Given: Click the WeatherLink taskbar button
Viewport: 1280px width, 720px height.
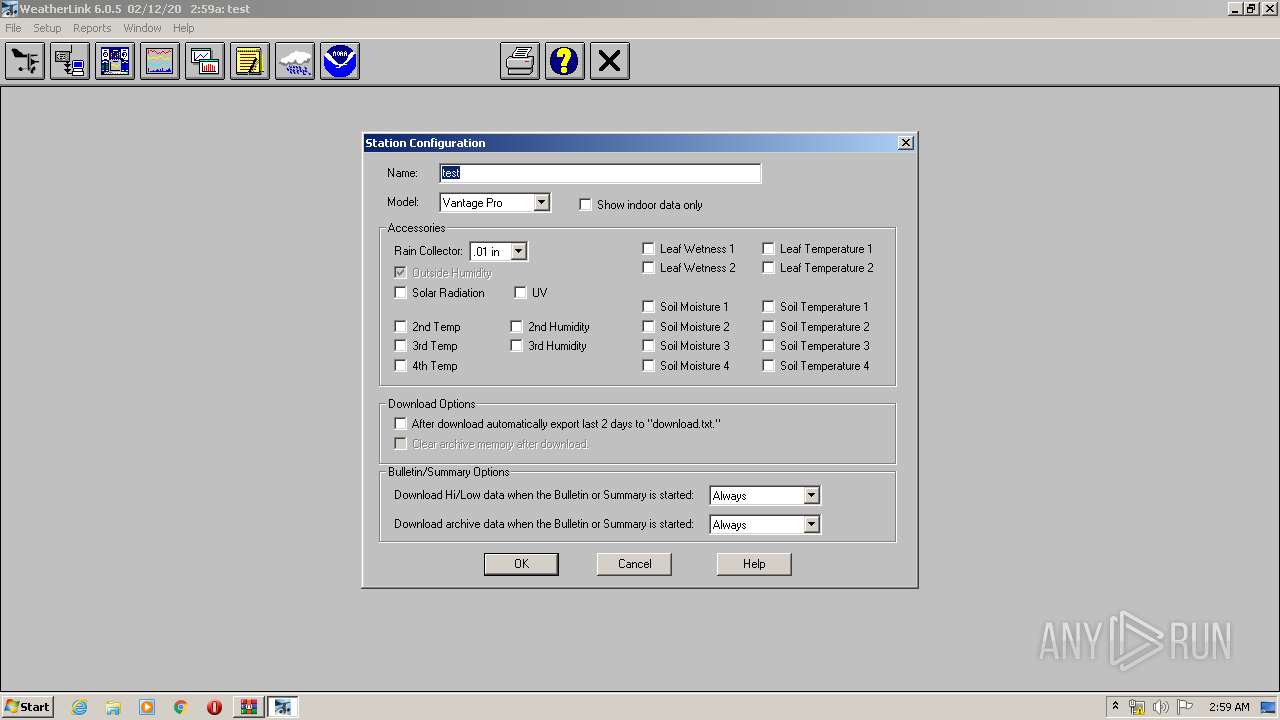Looking at the screenshot, I should click(282, 707).
